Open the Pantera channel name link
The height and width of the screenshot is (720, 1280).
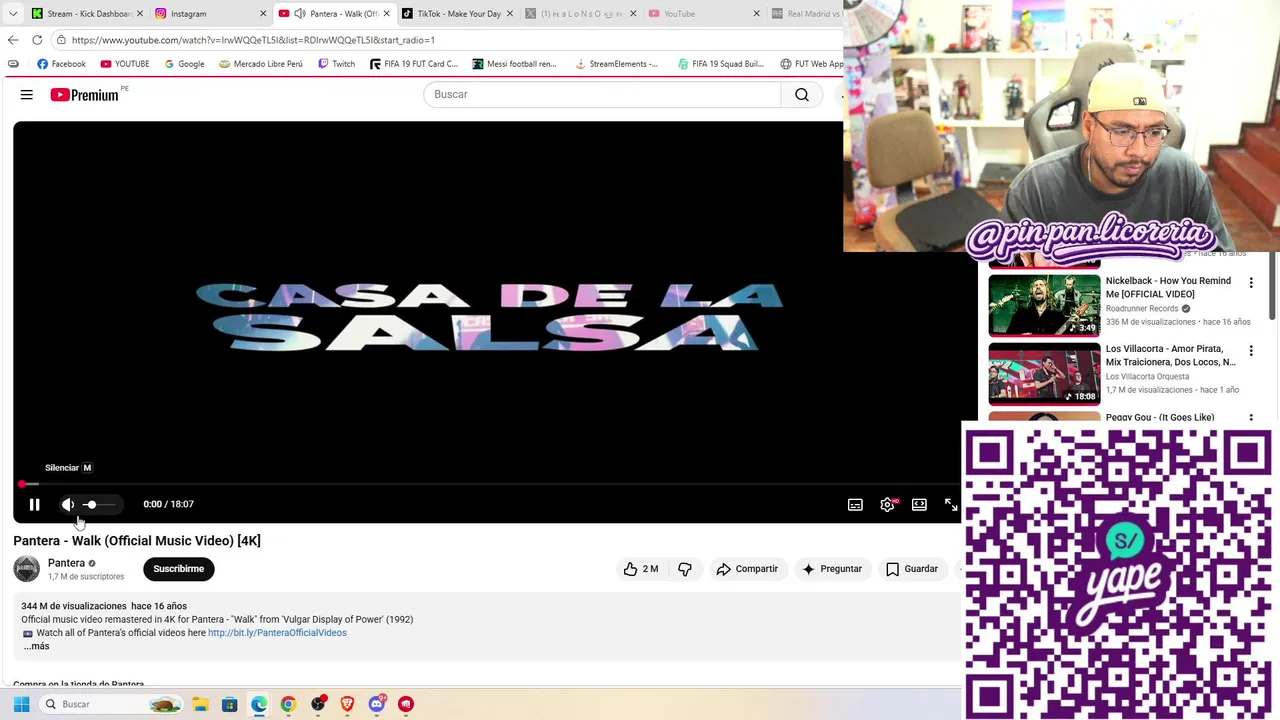(x=66, y=563)
